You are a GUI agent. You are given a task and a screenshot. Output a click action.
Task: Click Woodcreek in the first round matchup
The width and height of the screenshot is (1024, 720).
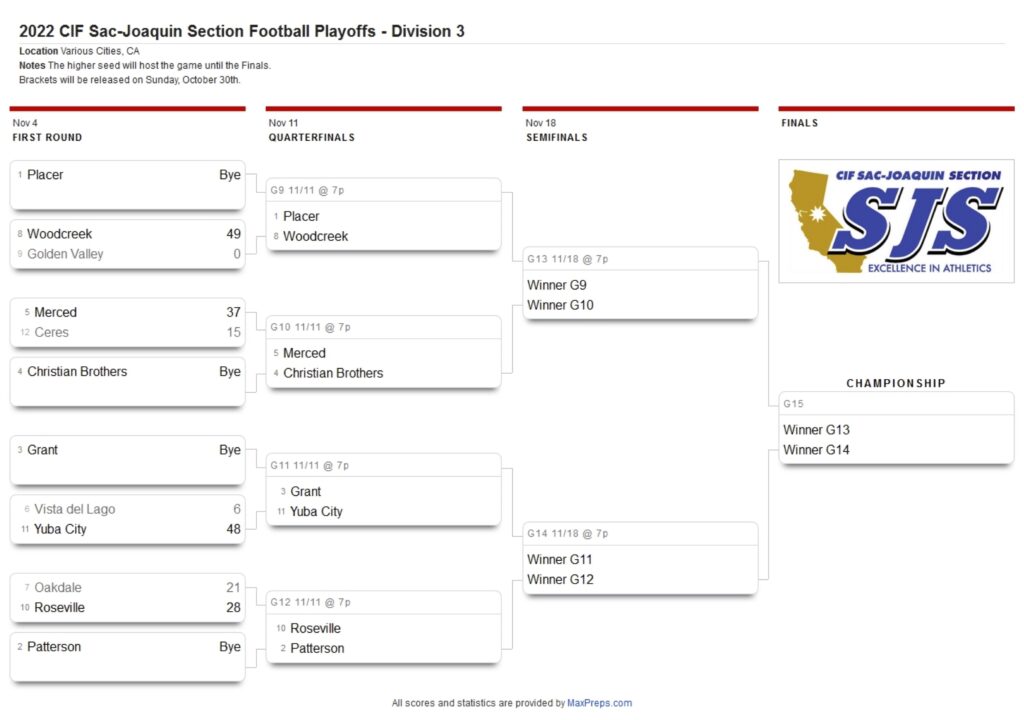coord(59,234)
